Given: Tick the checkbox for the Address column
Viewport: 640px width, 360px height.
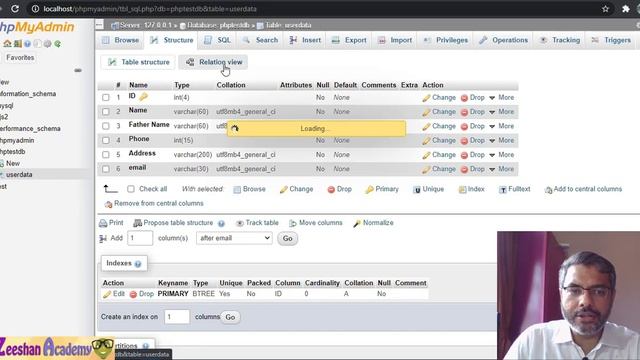Looking at the screenshot, I should tap(106, 155).
